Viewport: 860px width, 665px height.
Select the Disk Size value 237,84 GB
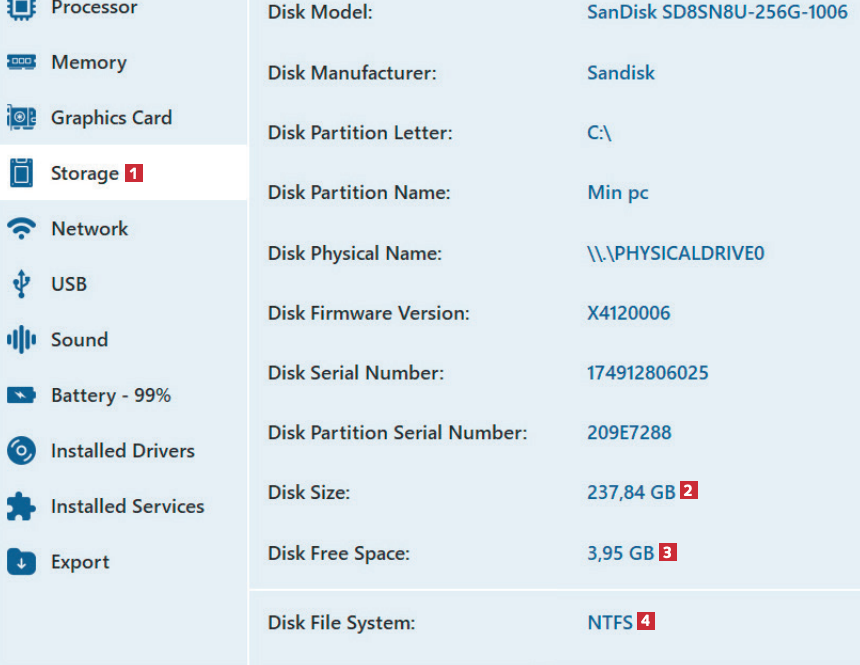630,492
